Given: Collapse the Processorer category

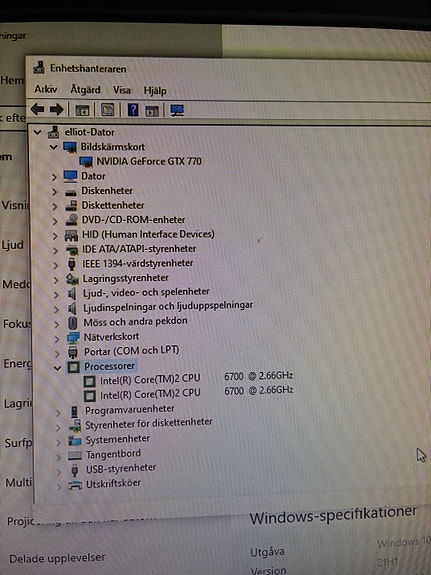Looking at the screenshot, I should pos(57,368).
